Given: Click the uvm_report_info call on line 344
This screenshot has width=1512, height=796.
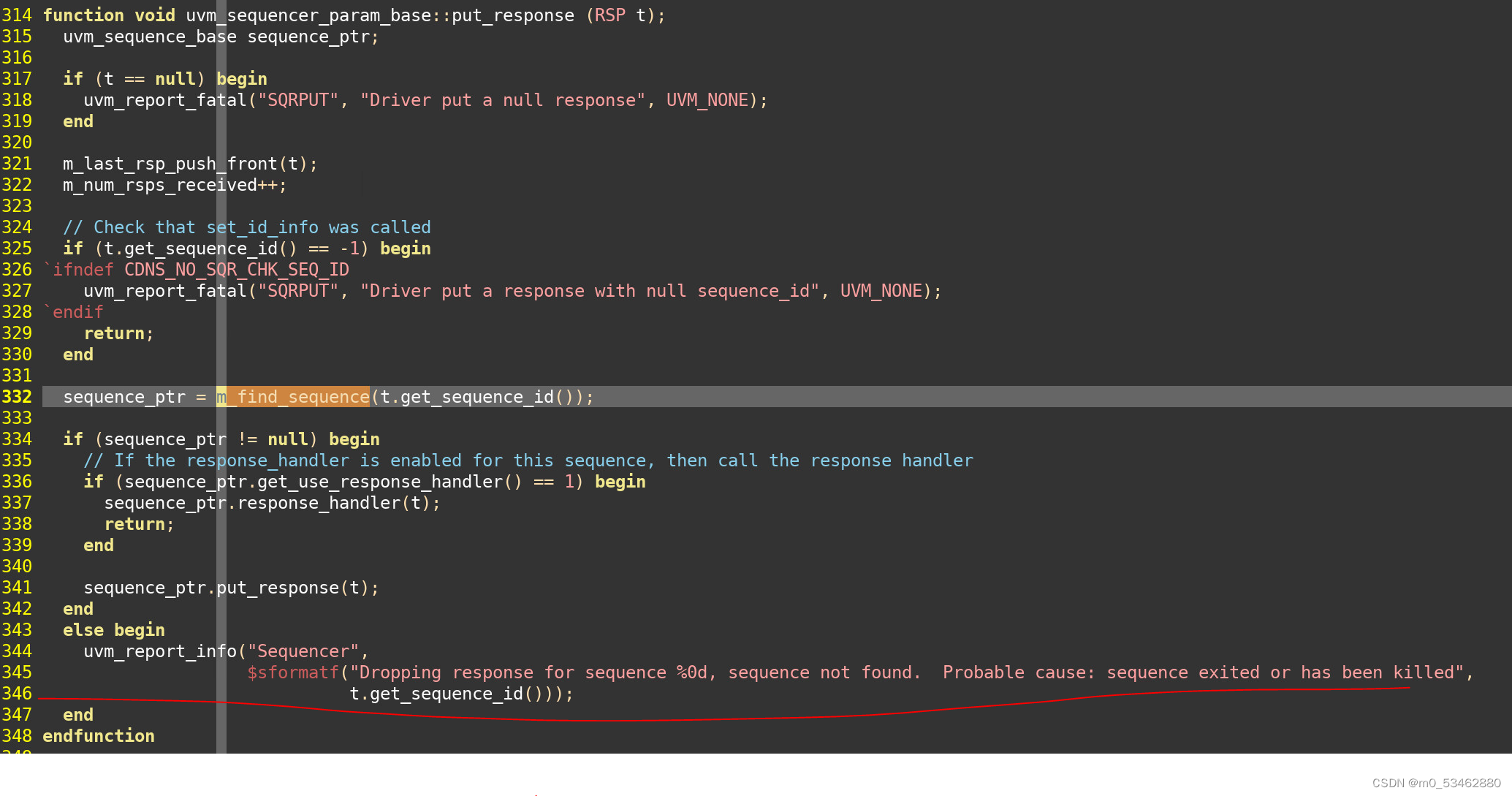Looking at the screenshot, I should click(x=160, y=651).
